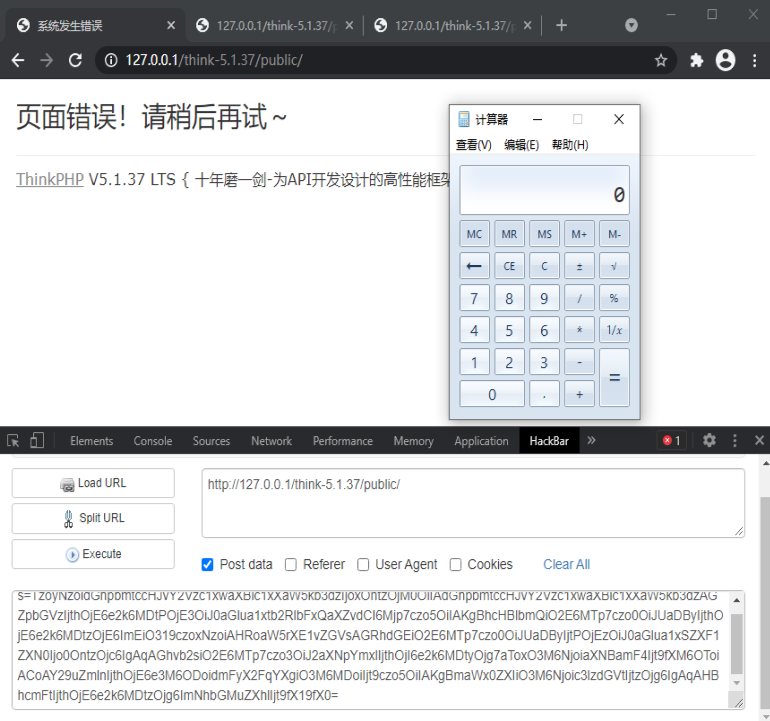Minimize the 计算器 window
Viewport: 770px width, 721px height.
[x=538, y=119]
